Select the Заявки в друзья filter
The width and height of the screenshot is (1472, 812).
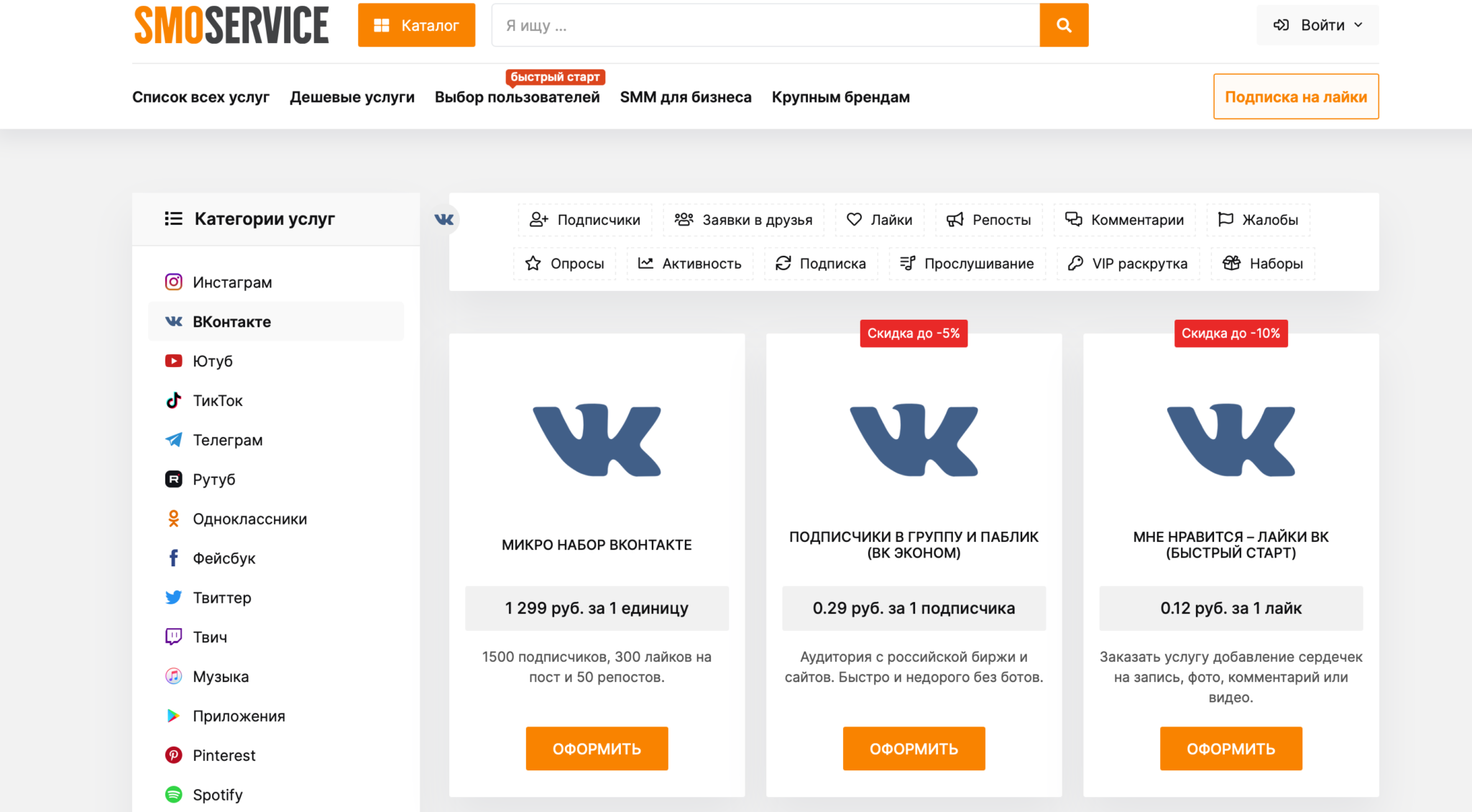click(743, 220)
